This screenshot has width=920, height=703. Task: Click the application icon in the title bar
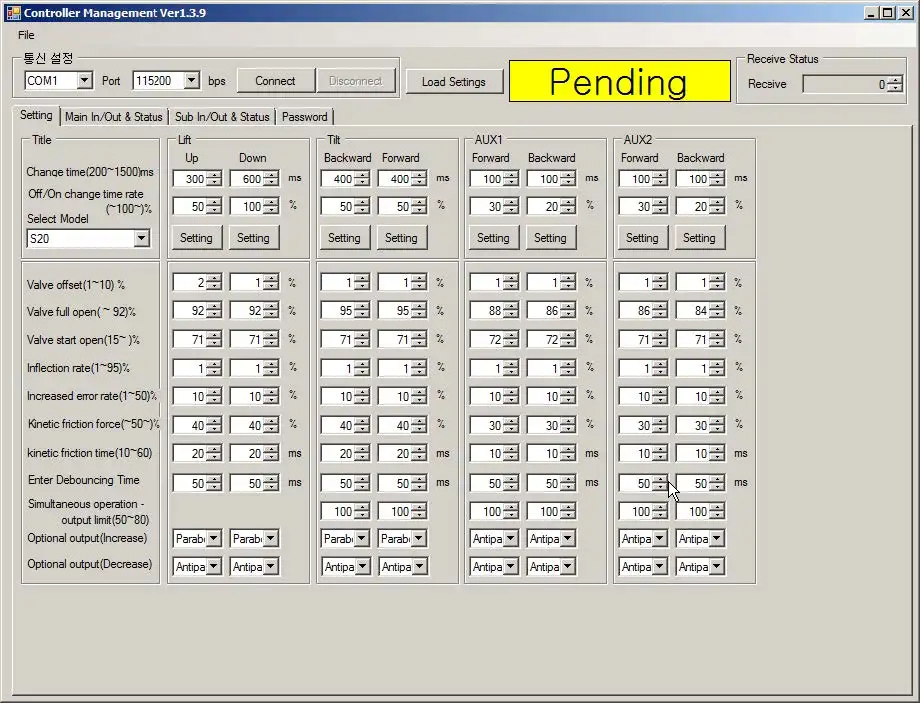tap(12, 12)
